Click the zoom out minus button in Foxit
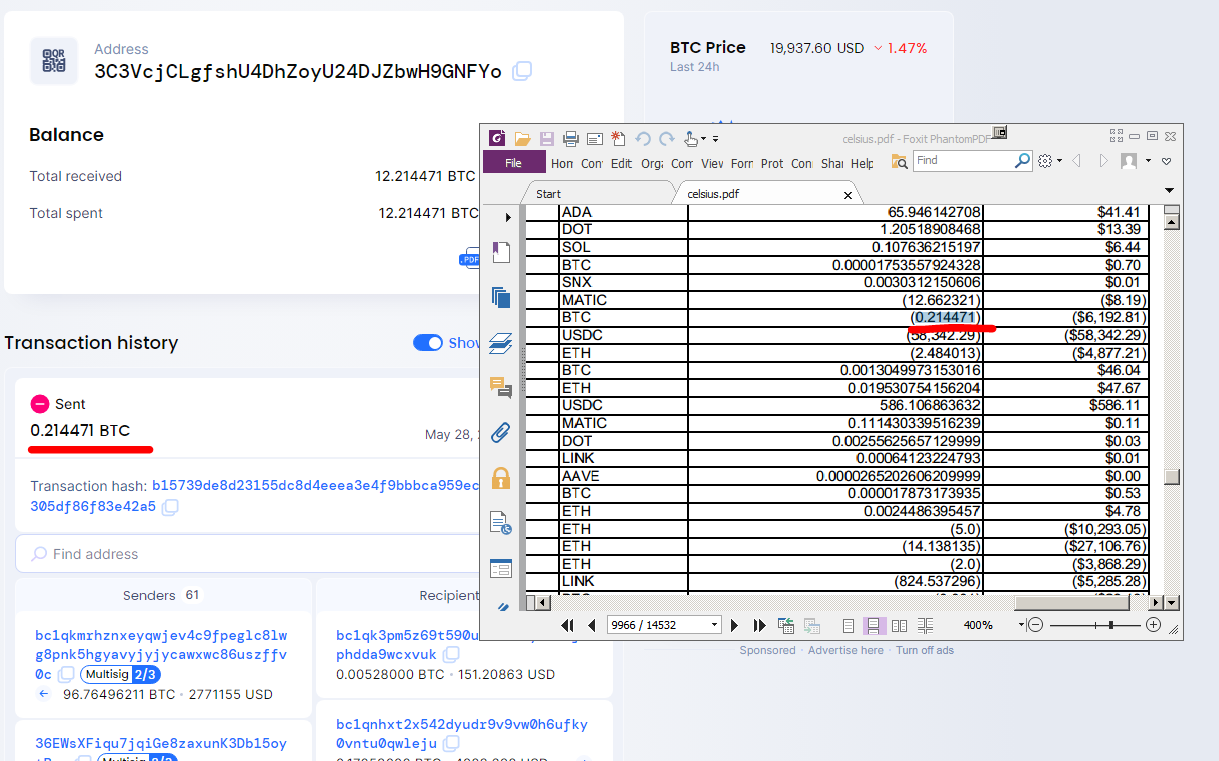 point(1035,625)
